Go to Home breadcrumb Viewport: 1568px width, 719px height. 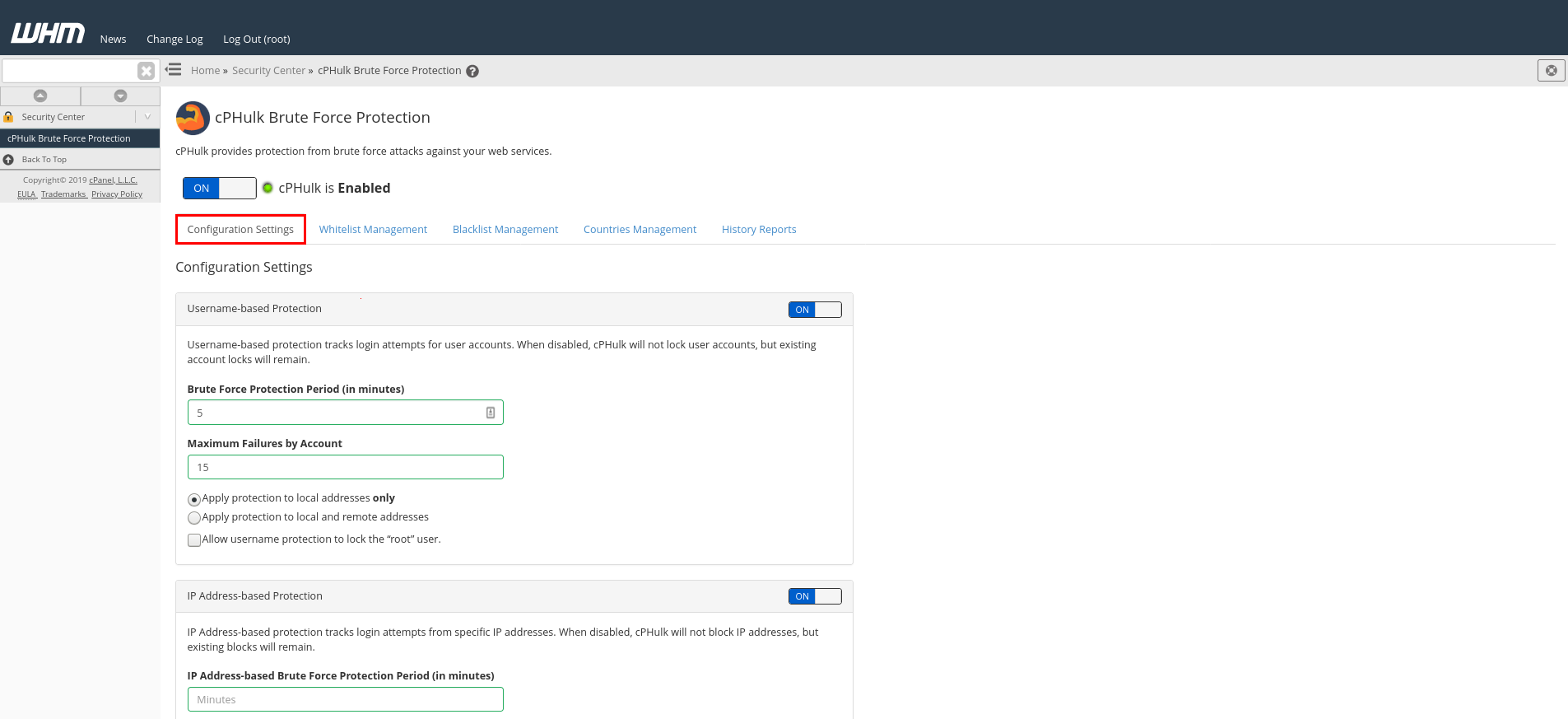(x=205, y=70)
